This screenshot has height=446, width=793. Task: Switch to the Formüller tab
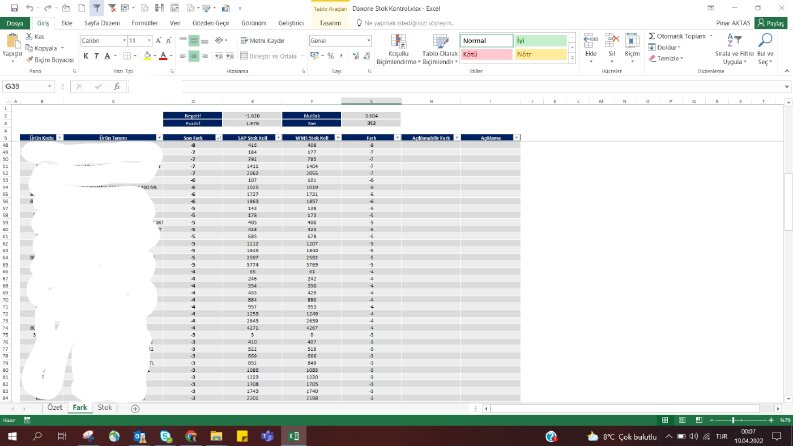145,23
